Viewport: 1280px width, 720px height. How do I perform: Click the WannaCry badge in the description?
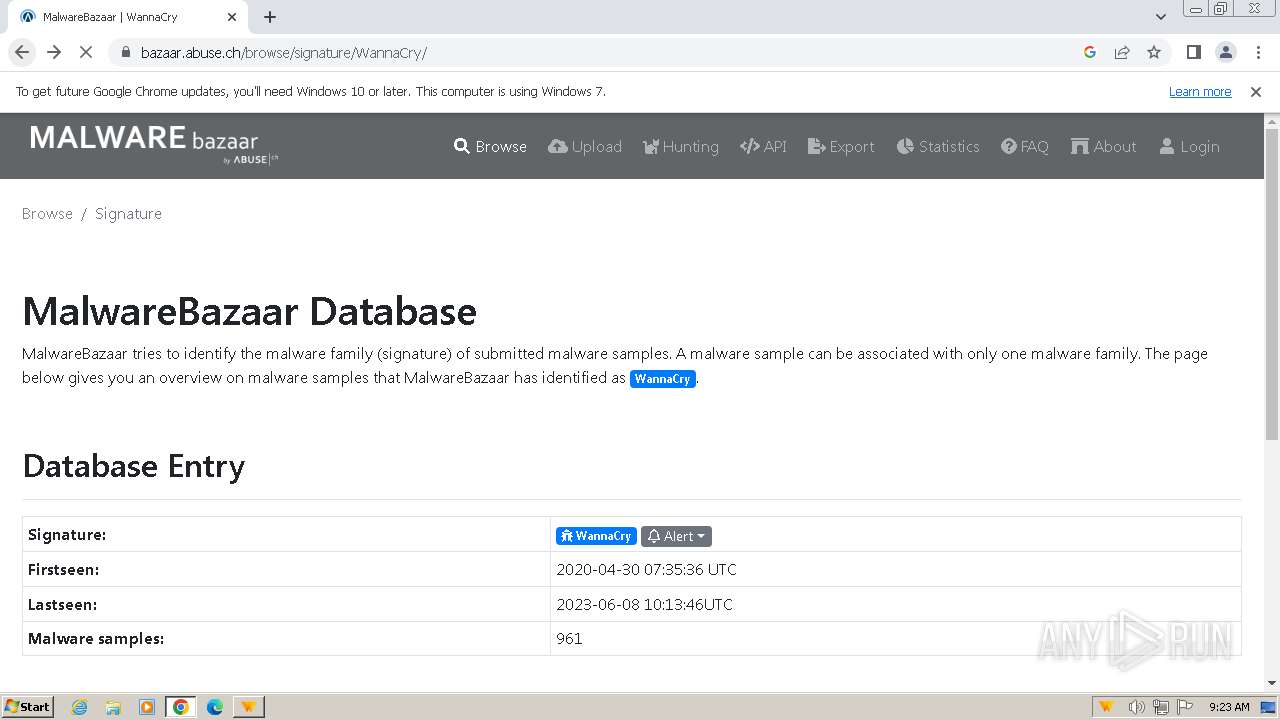click(662, 379)
